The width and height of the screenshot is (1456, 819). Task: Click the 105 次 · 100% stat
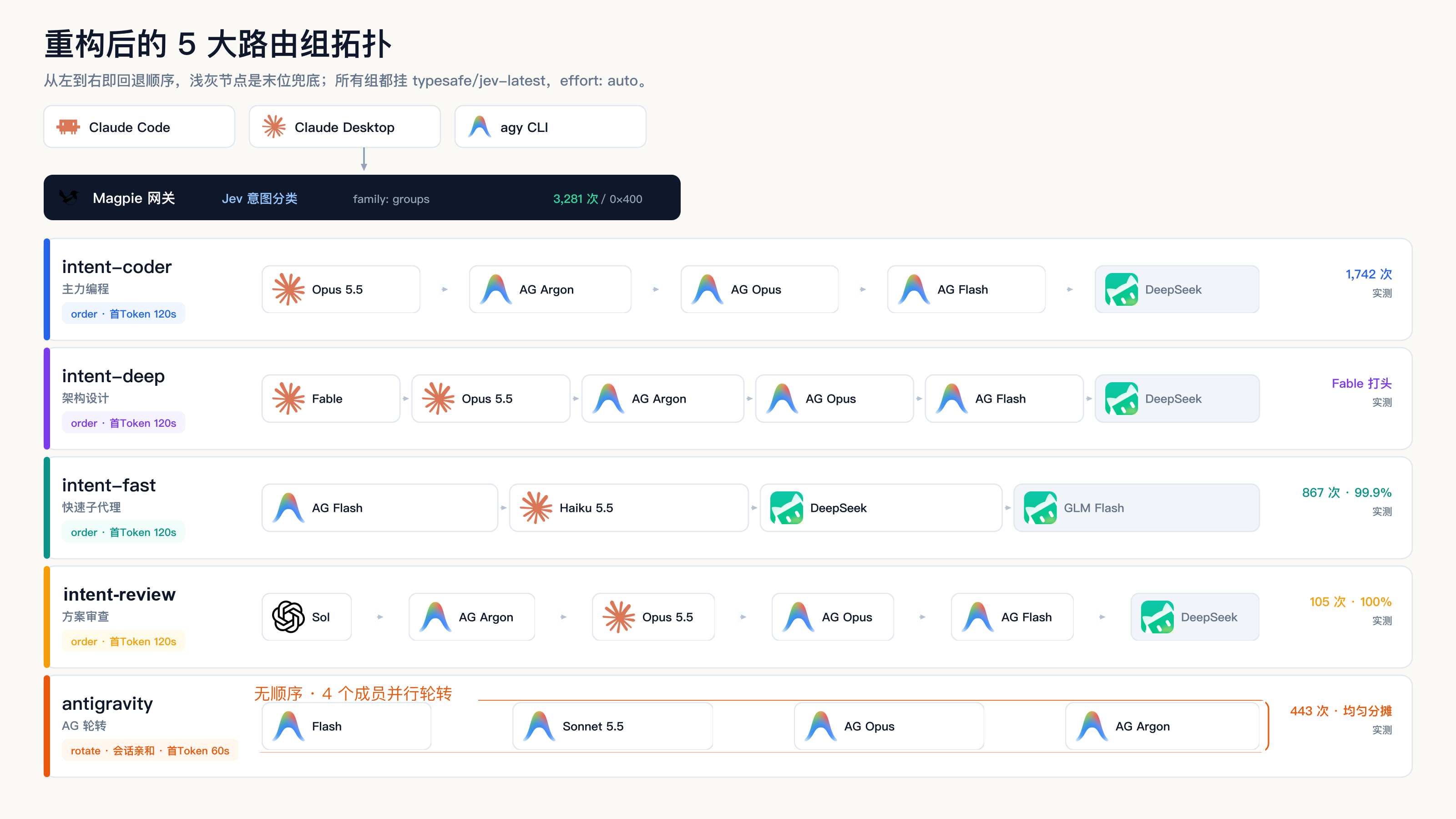(x=1350, y=602)
